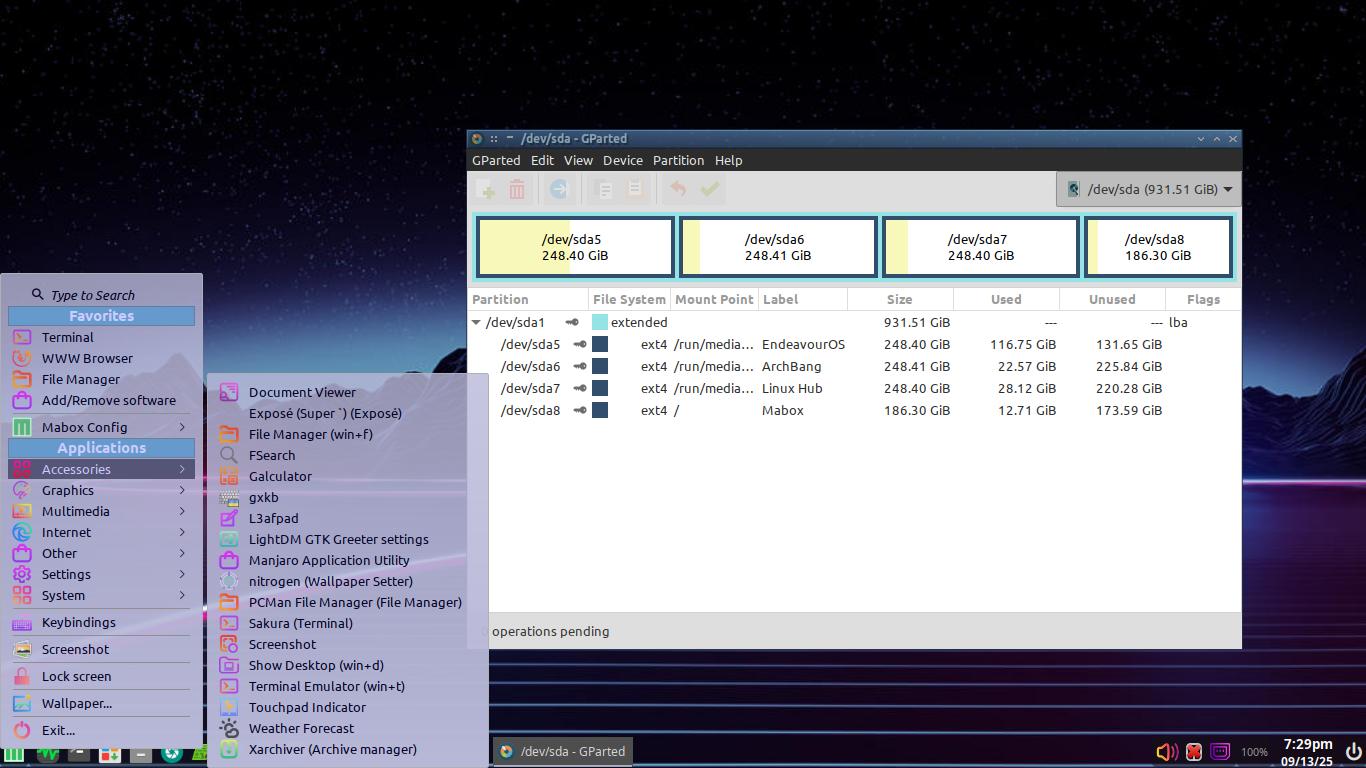Open the /dev/sda device selector dropdown
The width and height of the screenshot is (1366, 768).
[x=1149, y=189]
